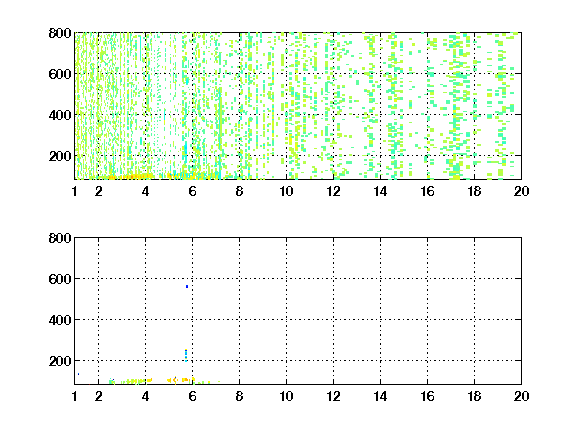
Task: Click the x-axis label 14 of upper plot
Action: (380, 191)
